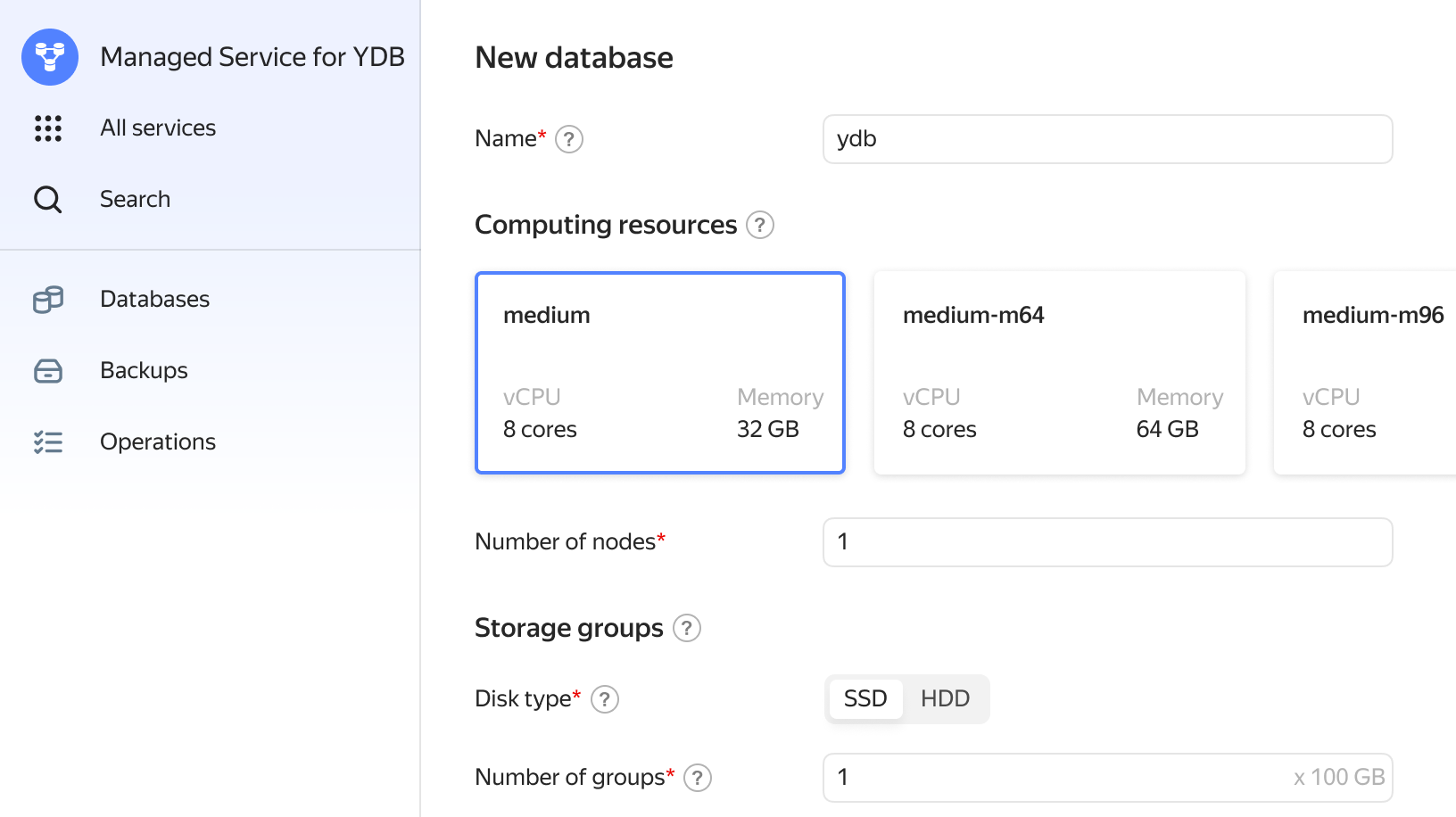Viewport: 1456px width, 817px height.
Task: Click the Backups sidebar icon
Action: point(48,371)
